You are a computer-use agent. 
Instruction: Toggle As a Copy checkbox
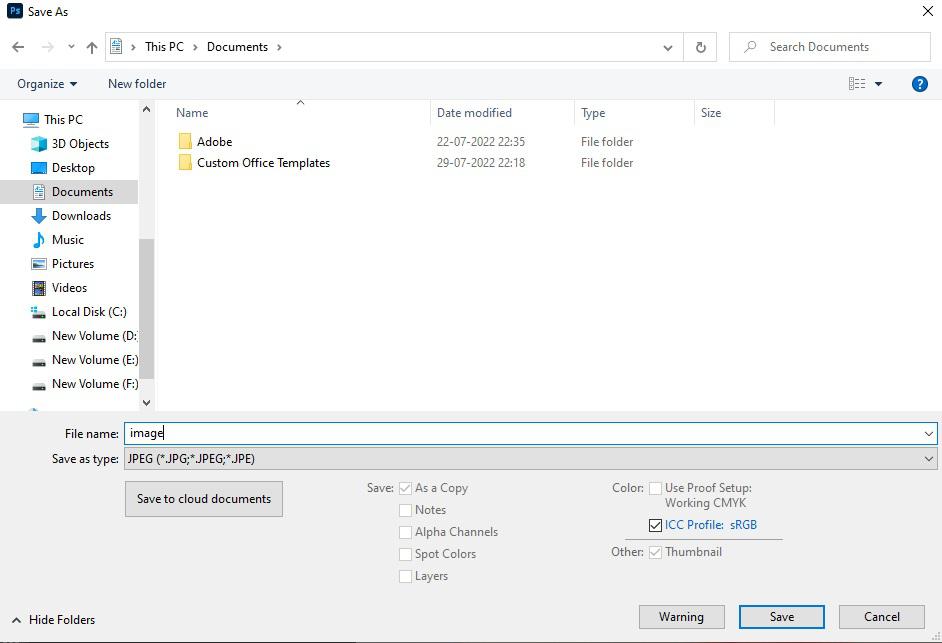click(406, 489)
